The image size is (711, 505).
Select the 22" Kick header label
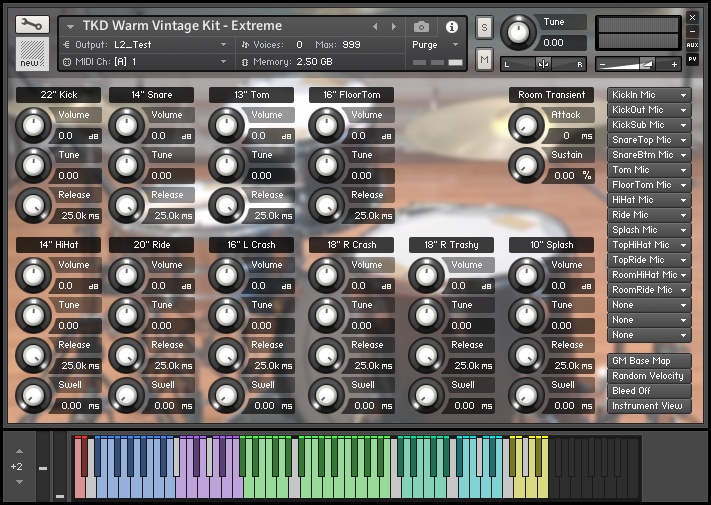point(58,95)
